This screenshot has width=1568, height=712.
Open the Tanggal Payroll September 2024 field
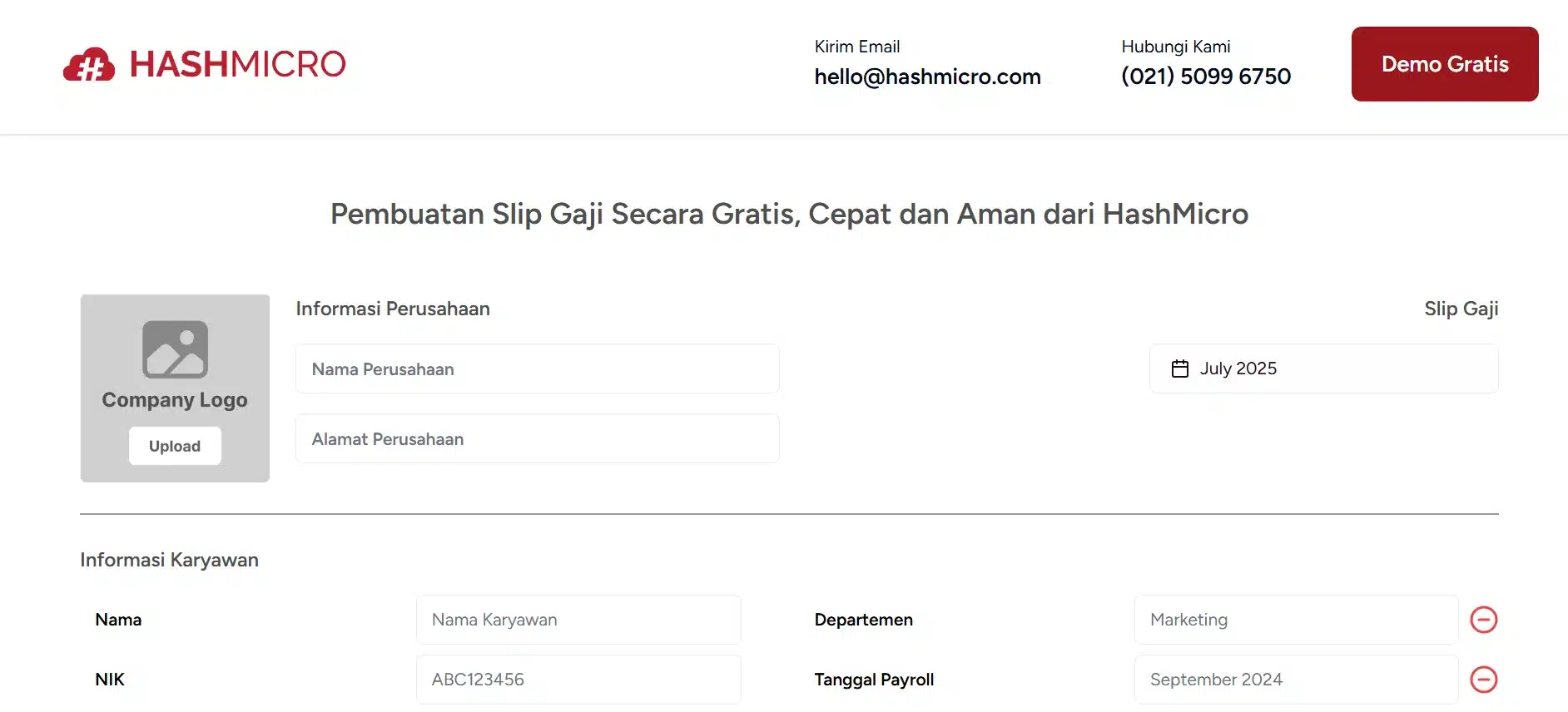click(x=1296, y=680)
